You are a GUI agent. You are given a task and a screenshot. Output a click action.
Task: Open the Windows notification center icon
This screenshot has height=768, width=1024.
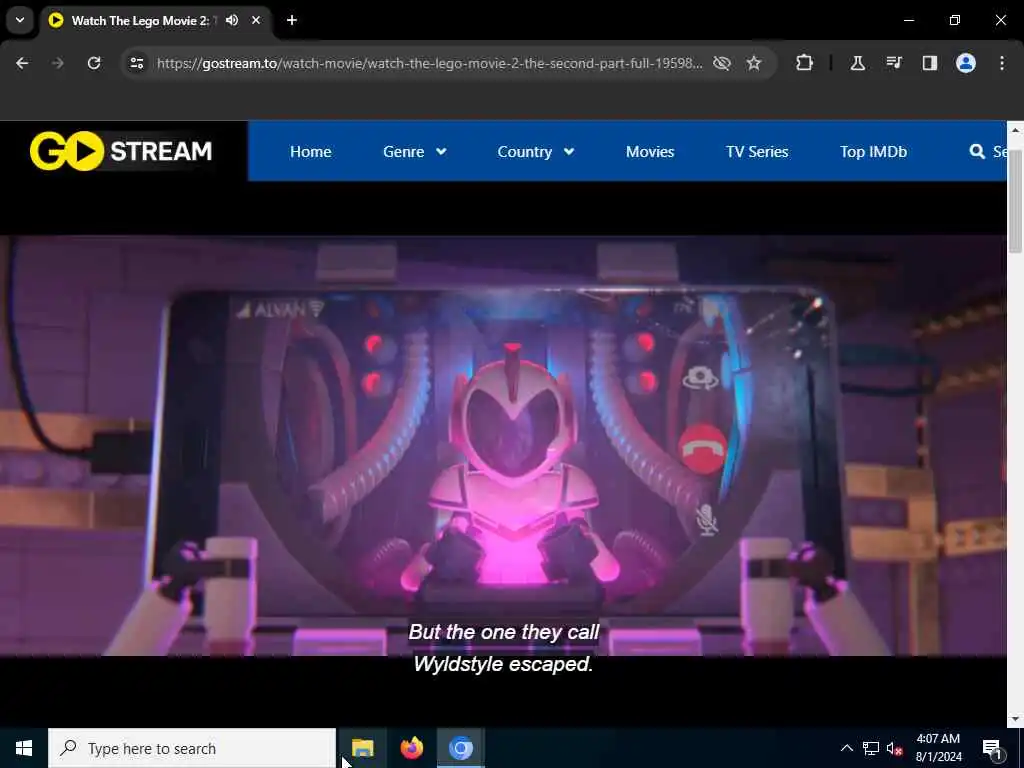pyautogui.click(x=992, y=748)
